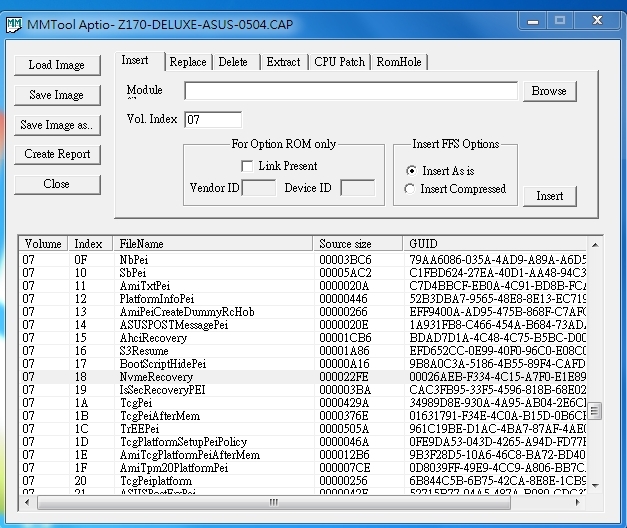This screenshot has width=627, height=528.
Task: Click the Save Image as.. button
Action: (57, 125)
